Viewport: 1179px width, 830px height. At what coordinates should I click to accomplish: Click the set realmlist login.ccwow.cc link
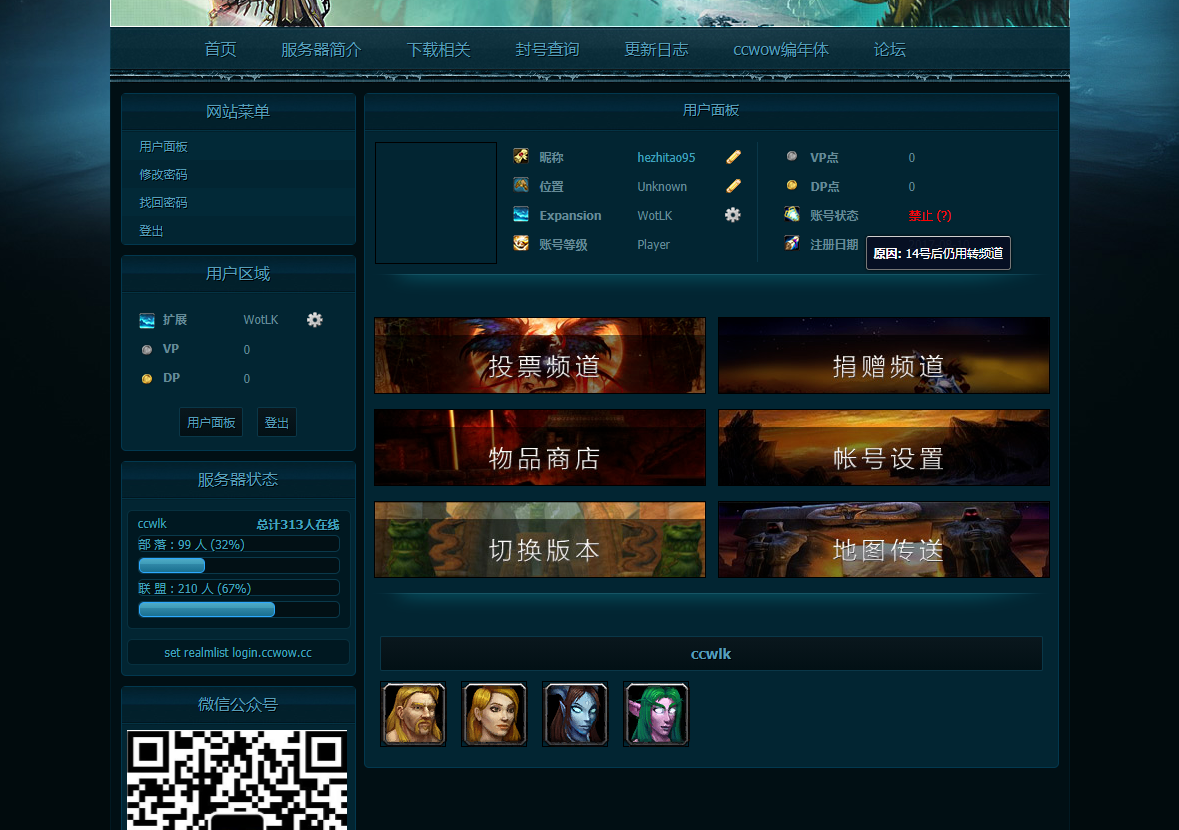237,652
